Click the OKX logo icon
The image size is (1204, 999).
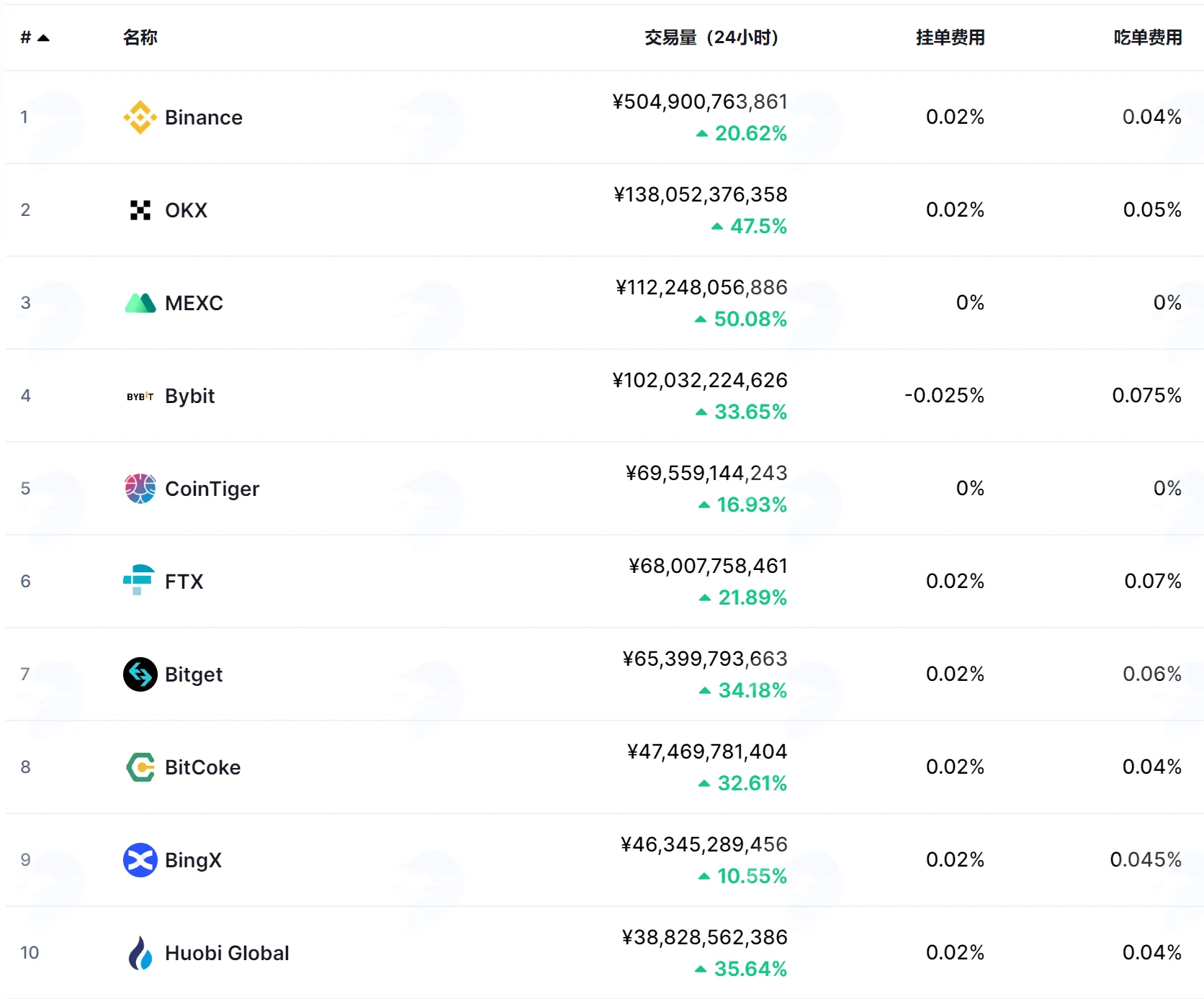(x=140, y=210)
